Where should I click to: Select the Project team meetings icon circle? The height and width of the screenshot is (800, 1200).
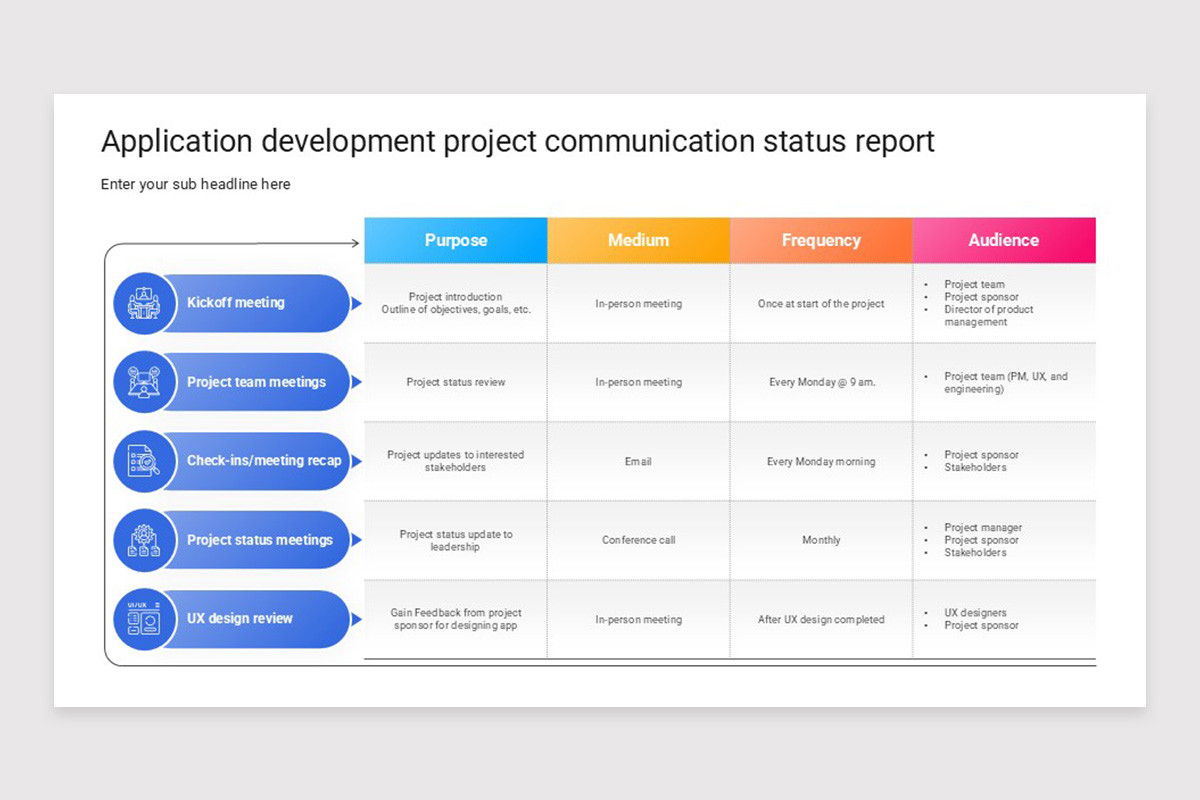145,382
